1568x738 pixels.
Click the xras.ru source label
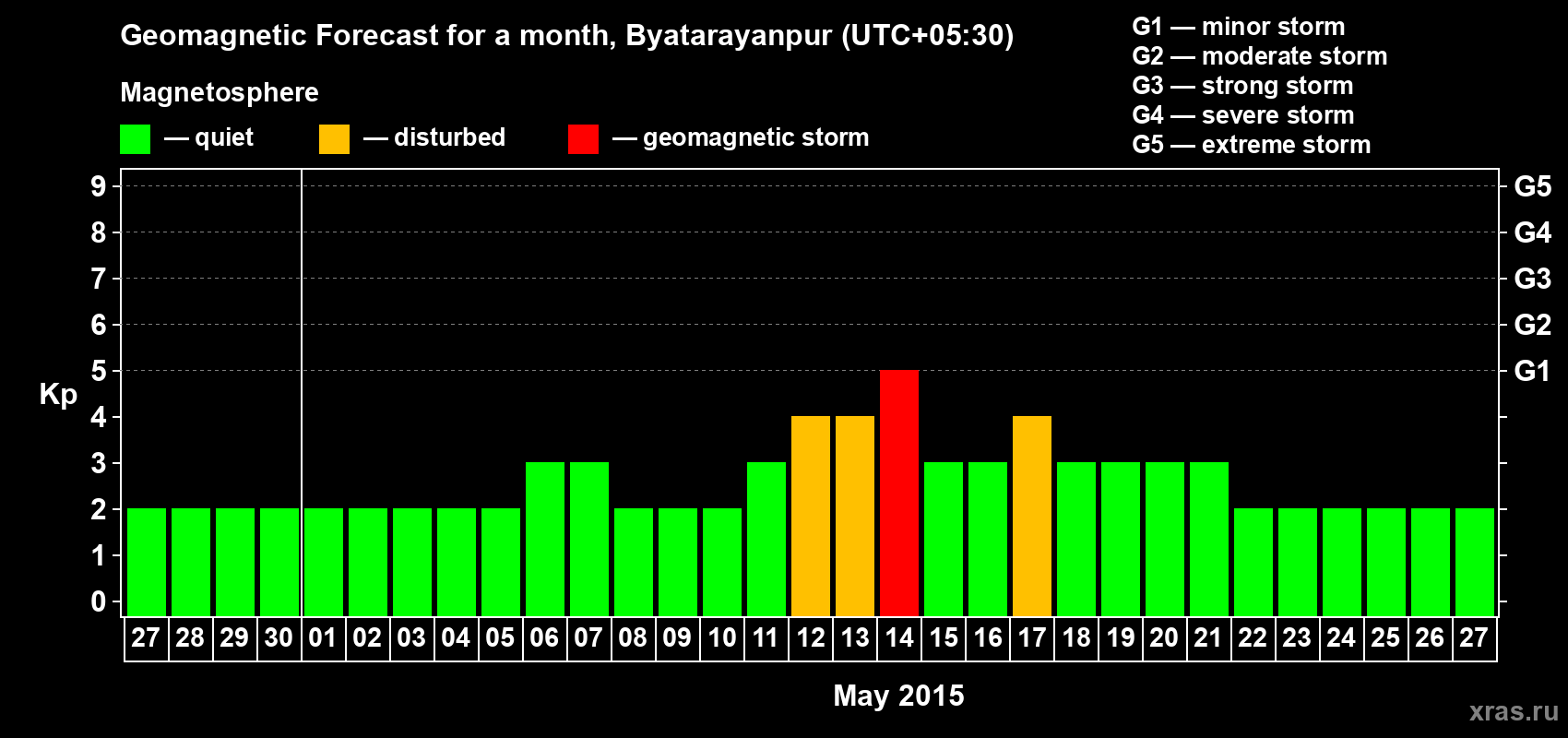tap(1514, 711)
